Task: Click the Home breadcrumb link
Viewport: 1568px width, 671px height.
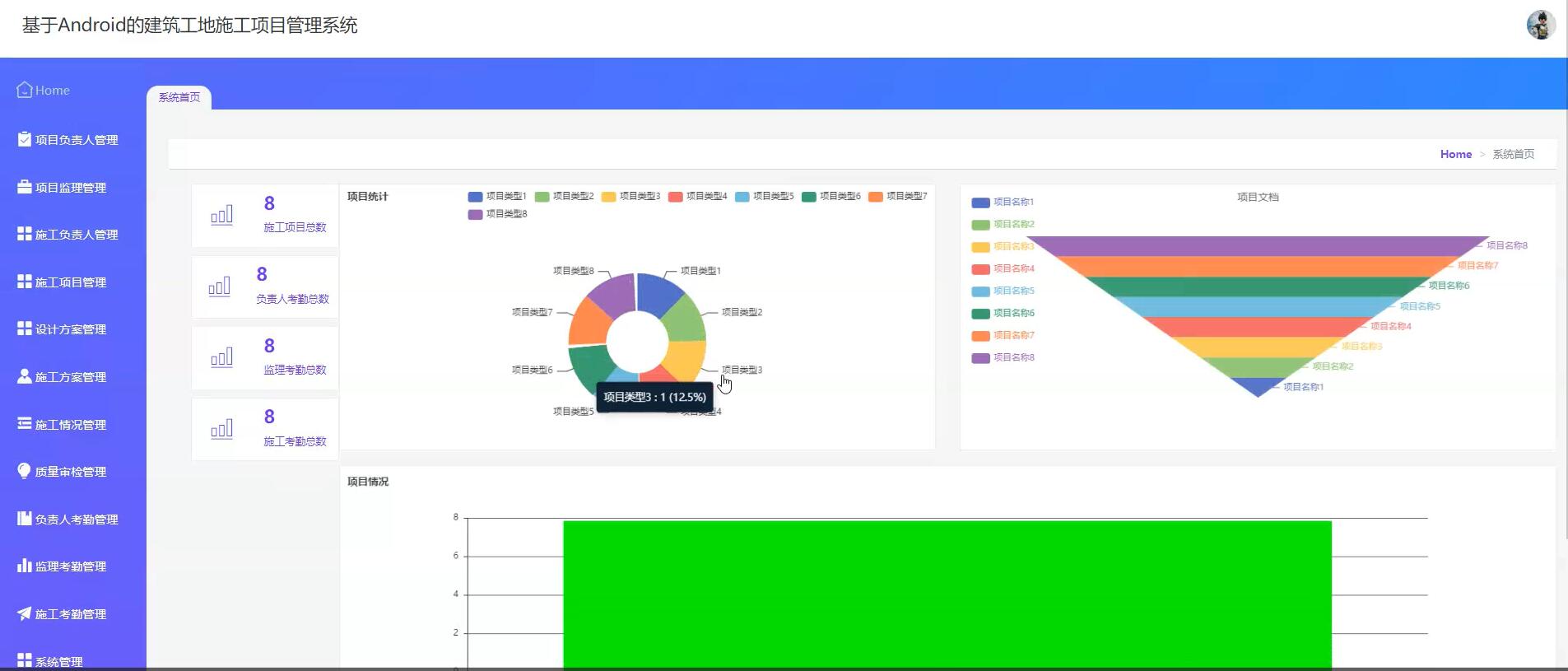Action: pyautogui.click(x=1455, y=154)
